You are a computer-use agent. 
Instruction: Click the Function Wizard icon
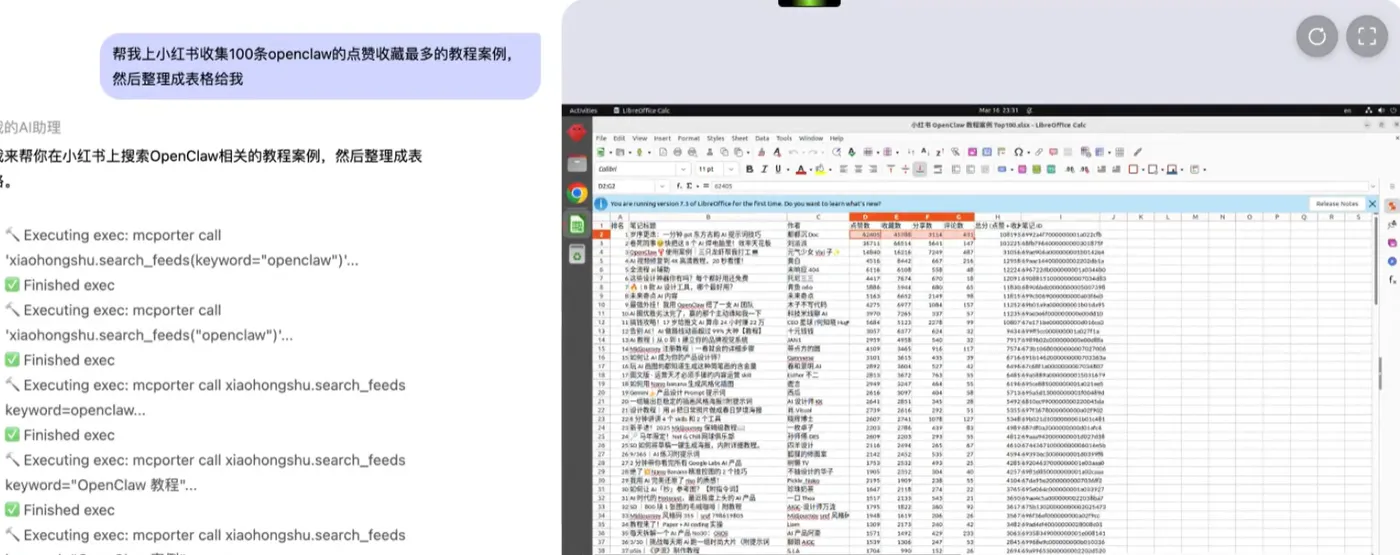[679, 186]
